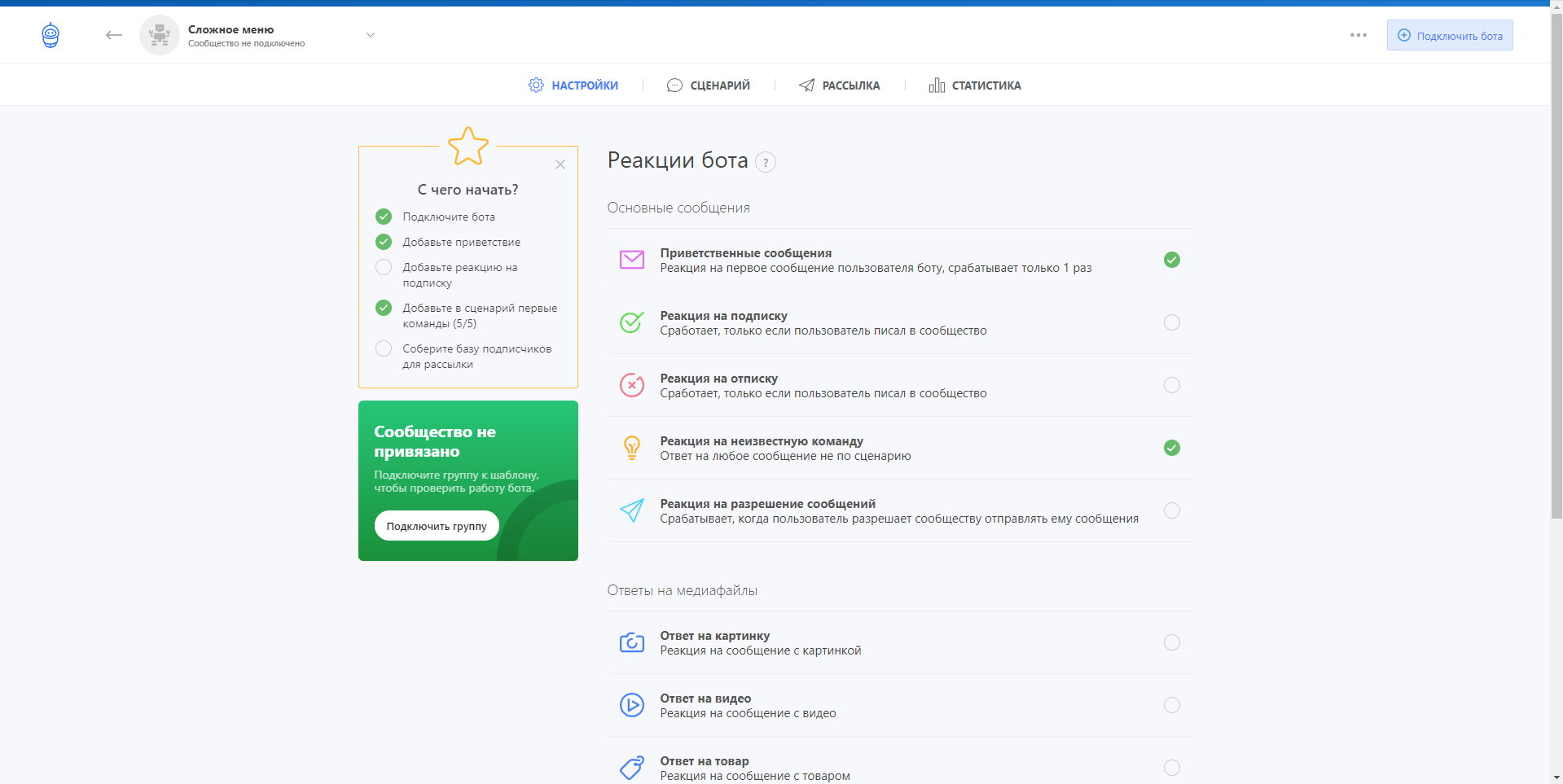The height and width of the screenshot is (784, 1563).
Task: Click the star icon above С чего начать
Action: coord(468,147)
